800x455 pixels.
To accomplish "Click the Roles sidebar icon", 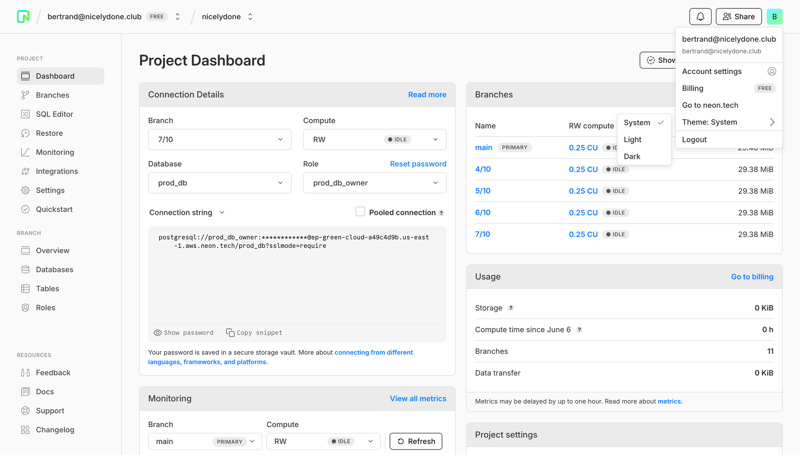I will (x=25, y=308).
